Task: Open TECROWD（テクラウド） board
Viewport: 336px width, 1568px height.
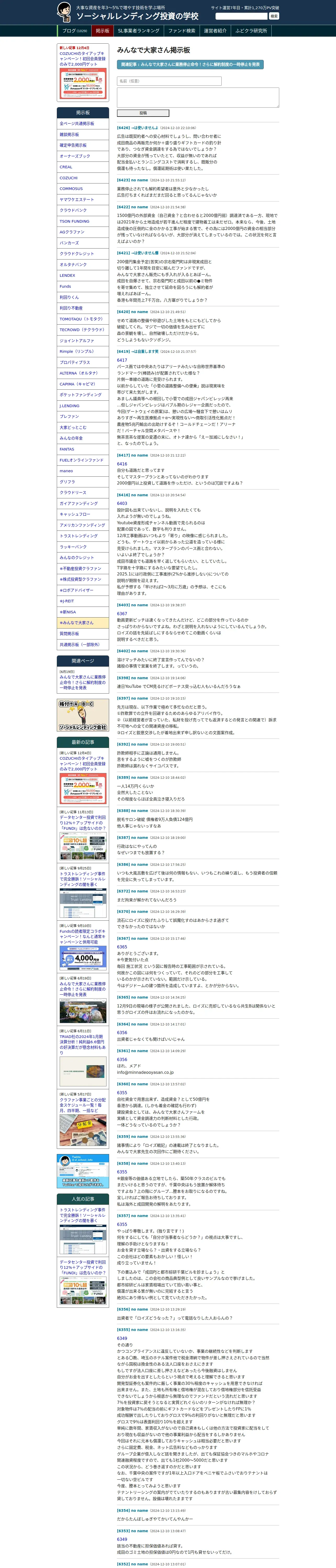Action: [83, 330]
